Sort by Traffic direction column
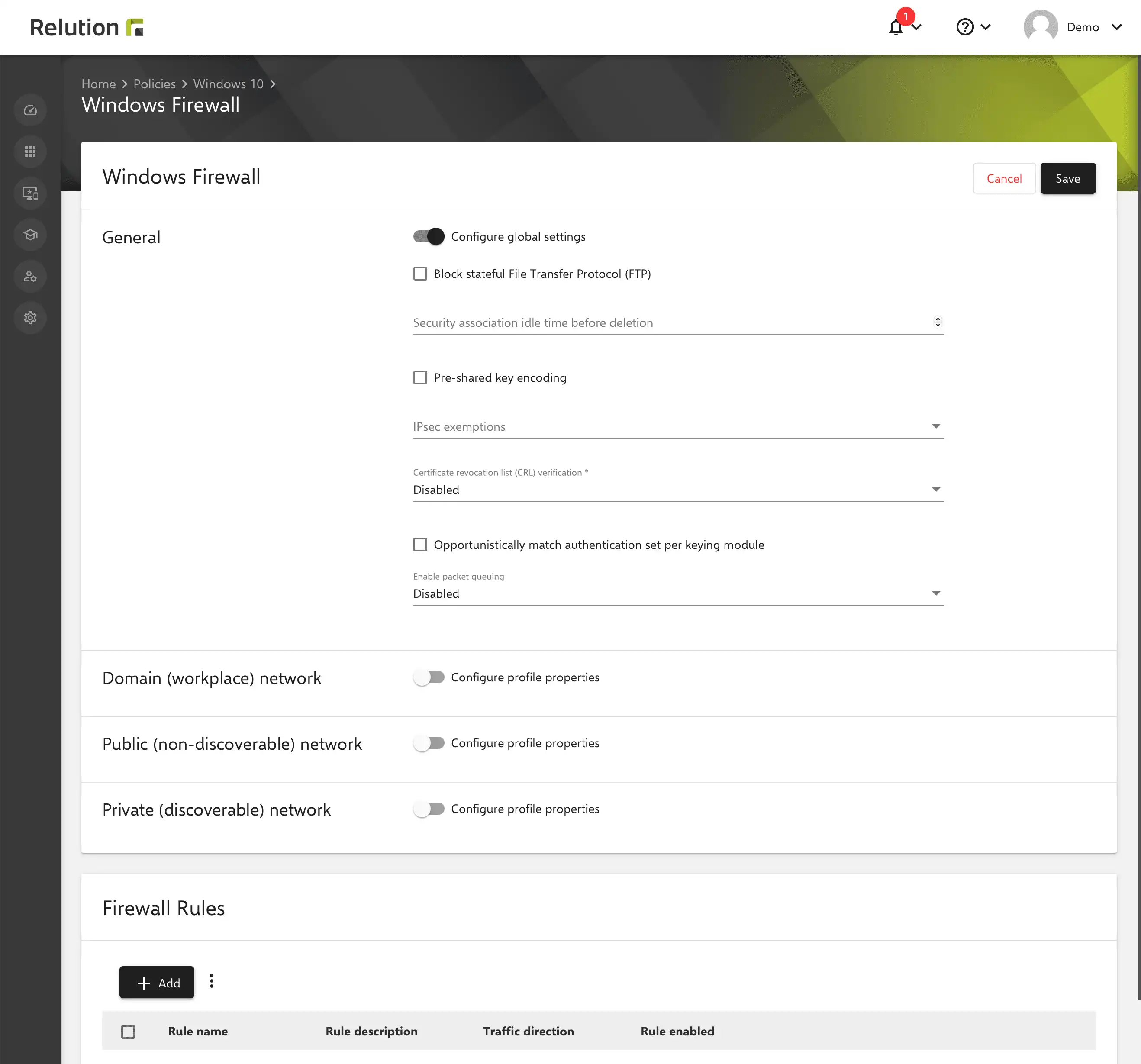Viewport: 1141px width, 1064px height. point(528,1031)
